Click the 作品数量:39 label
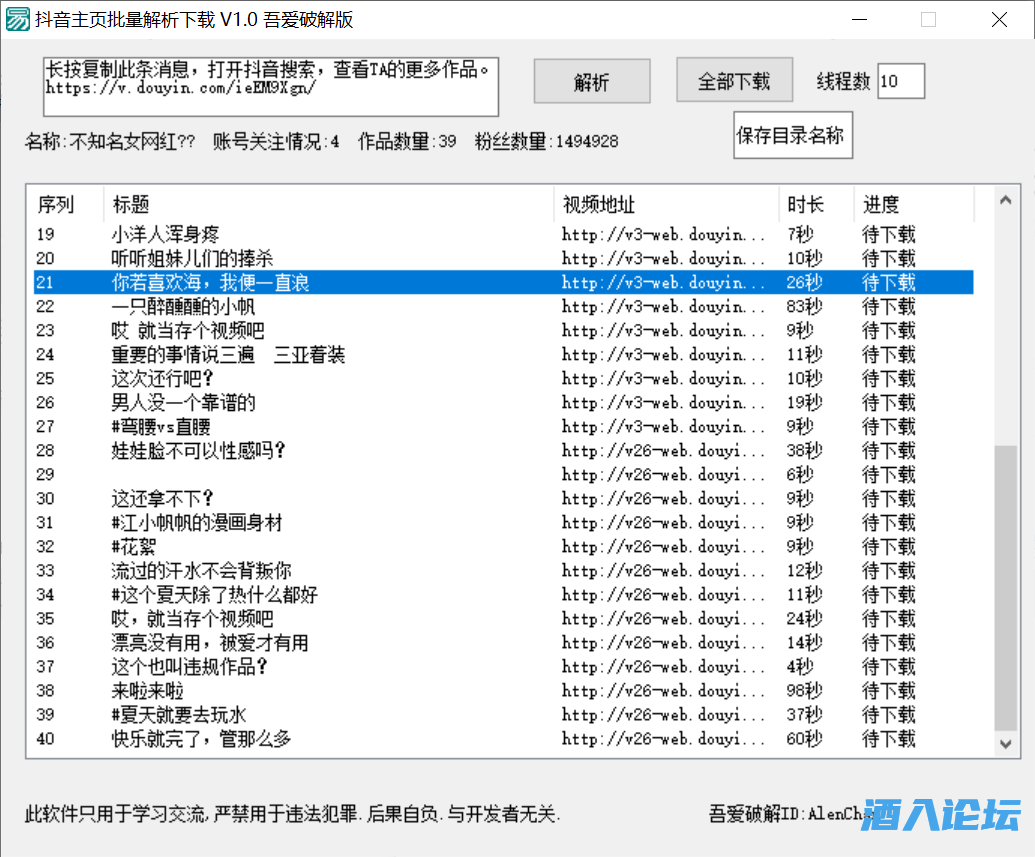Image resolution: width=1035 pixels, height=857 pixels. pyautogui.click(x=407, y=141)
